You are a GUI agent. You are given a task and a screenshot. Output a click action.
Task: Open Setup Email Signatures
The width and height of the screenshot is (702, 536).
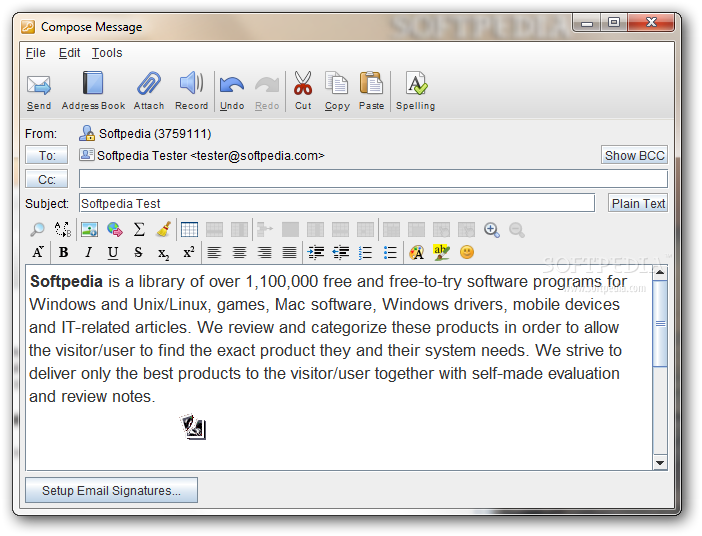tap(111, 490)
